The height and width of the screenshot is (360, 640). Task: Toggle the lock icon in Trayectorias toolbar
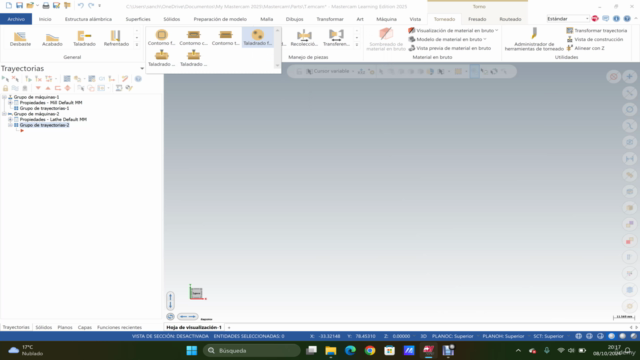coord(5,88)
